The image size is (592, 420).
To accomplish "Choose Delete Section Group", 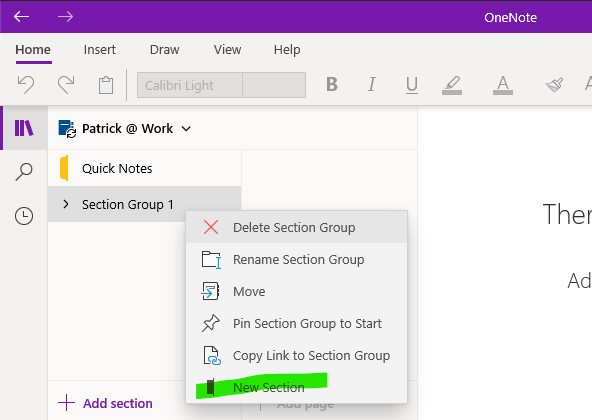I will pos(296,227).
